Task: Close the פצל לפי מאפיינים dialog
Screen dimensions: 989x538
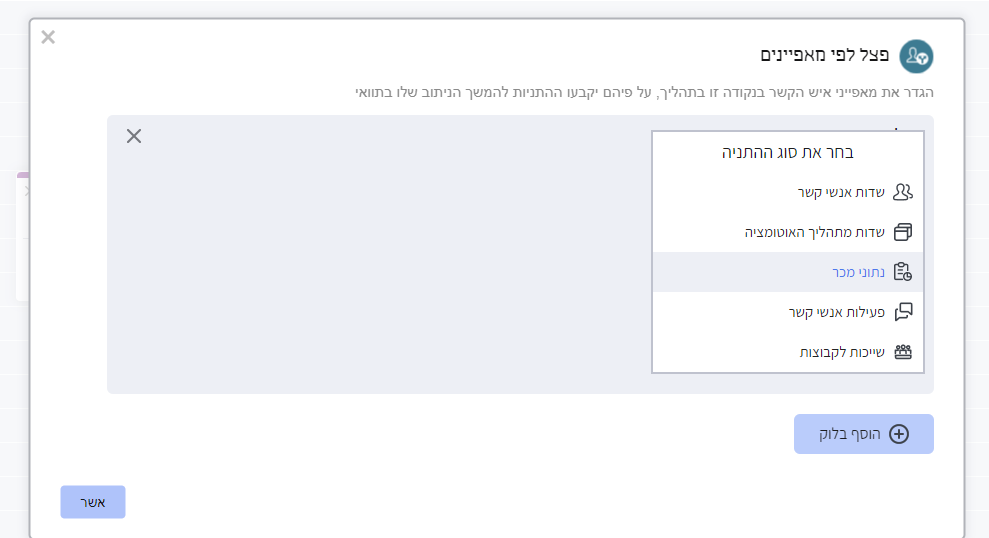Action: click(48, 37)
